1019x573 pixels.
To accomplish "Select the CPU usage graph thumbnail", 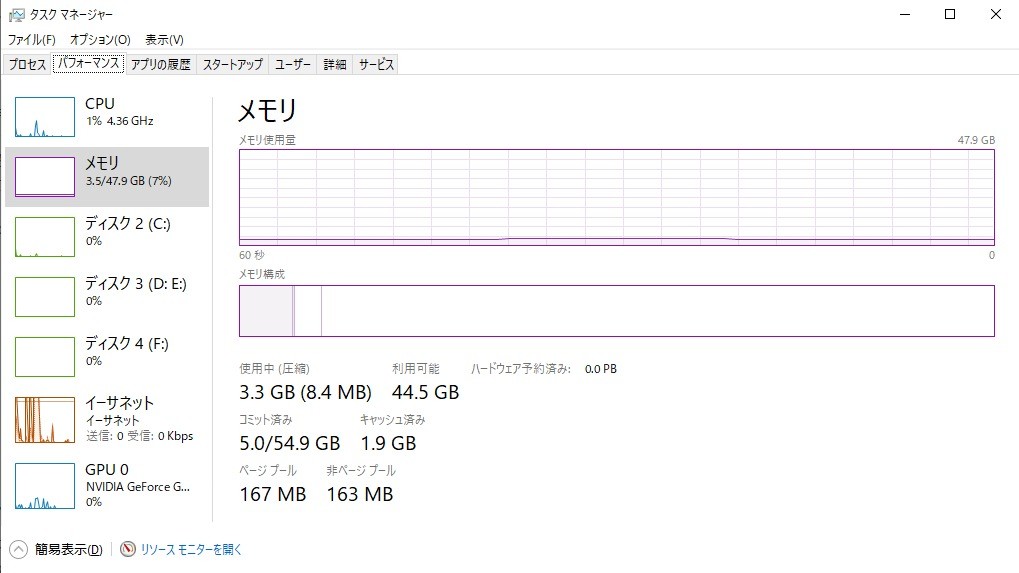I will click(45, 117).
